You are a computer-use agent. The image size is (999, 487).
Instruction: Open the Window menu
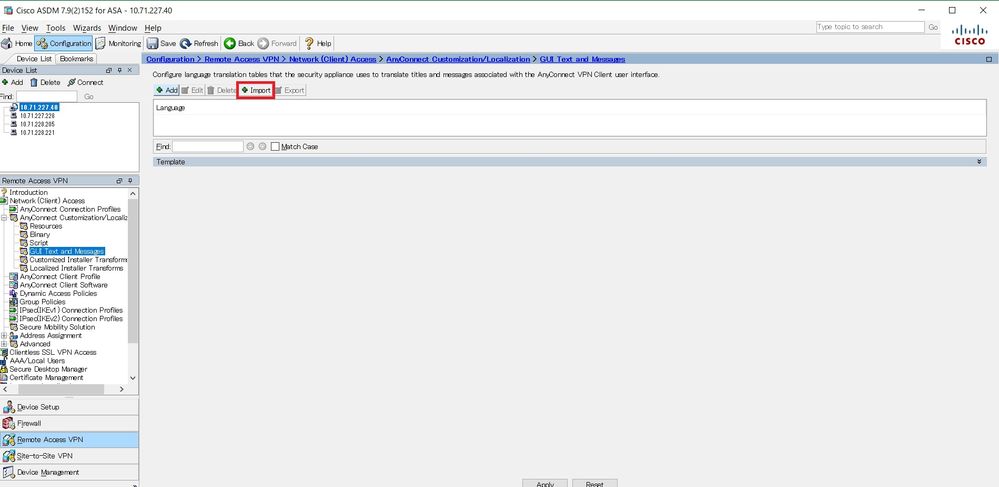point(122,28)
